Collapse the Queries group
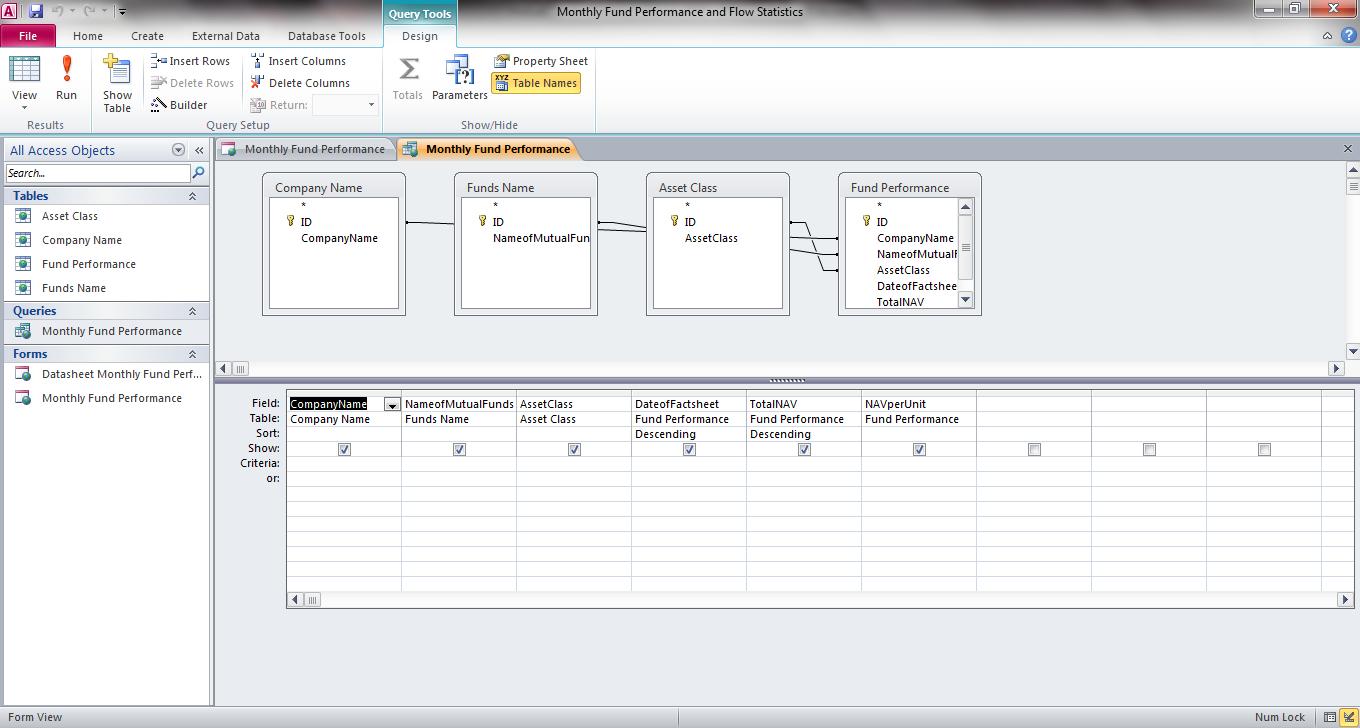The height and width of the screenshot is (728, 1360). pyautogui.click(x=192, y=311)
